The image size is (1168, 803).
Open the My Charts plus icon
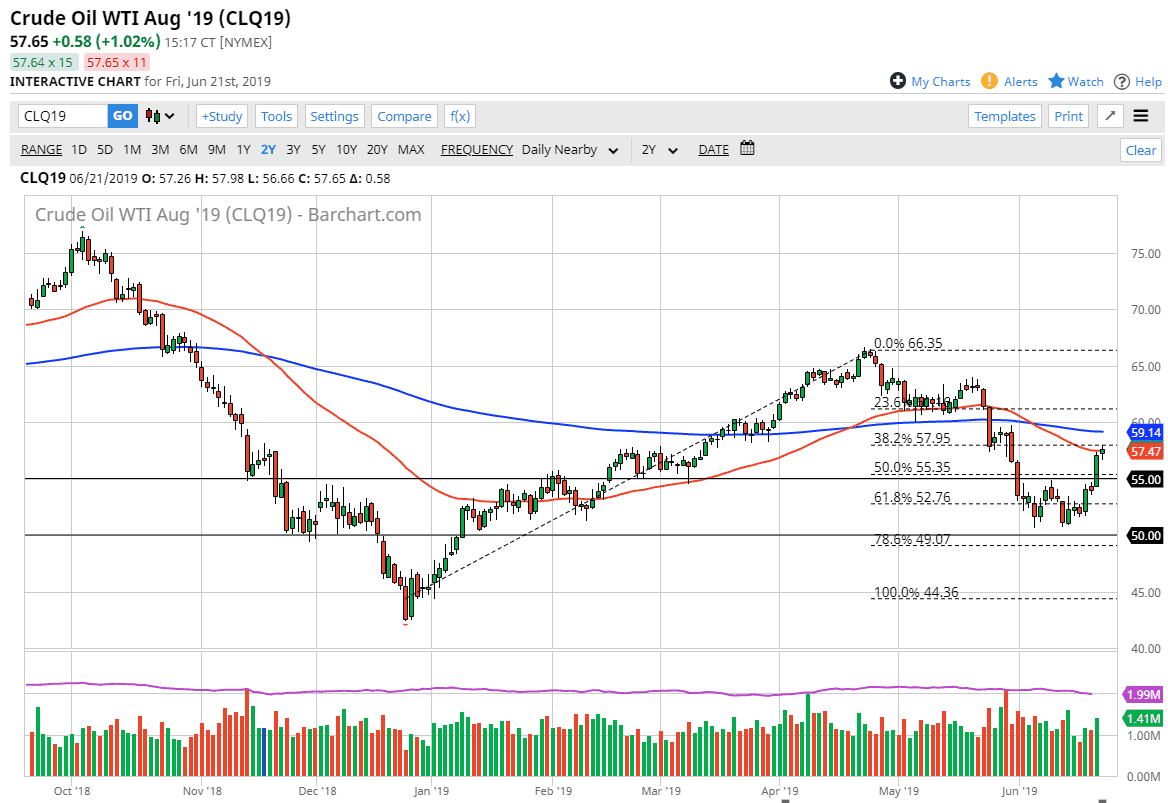point(898,81)
